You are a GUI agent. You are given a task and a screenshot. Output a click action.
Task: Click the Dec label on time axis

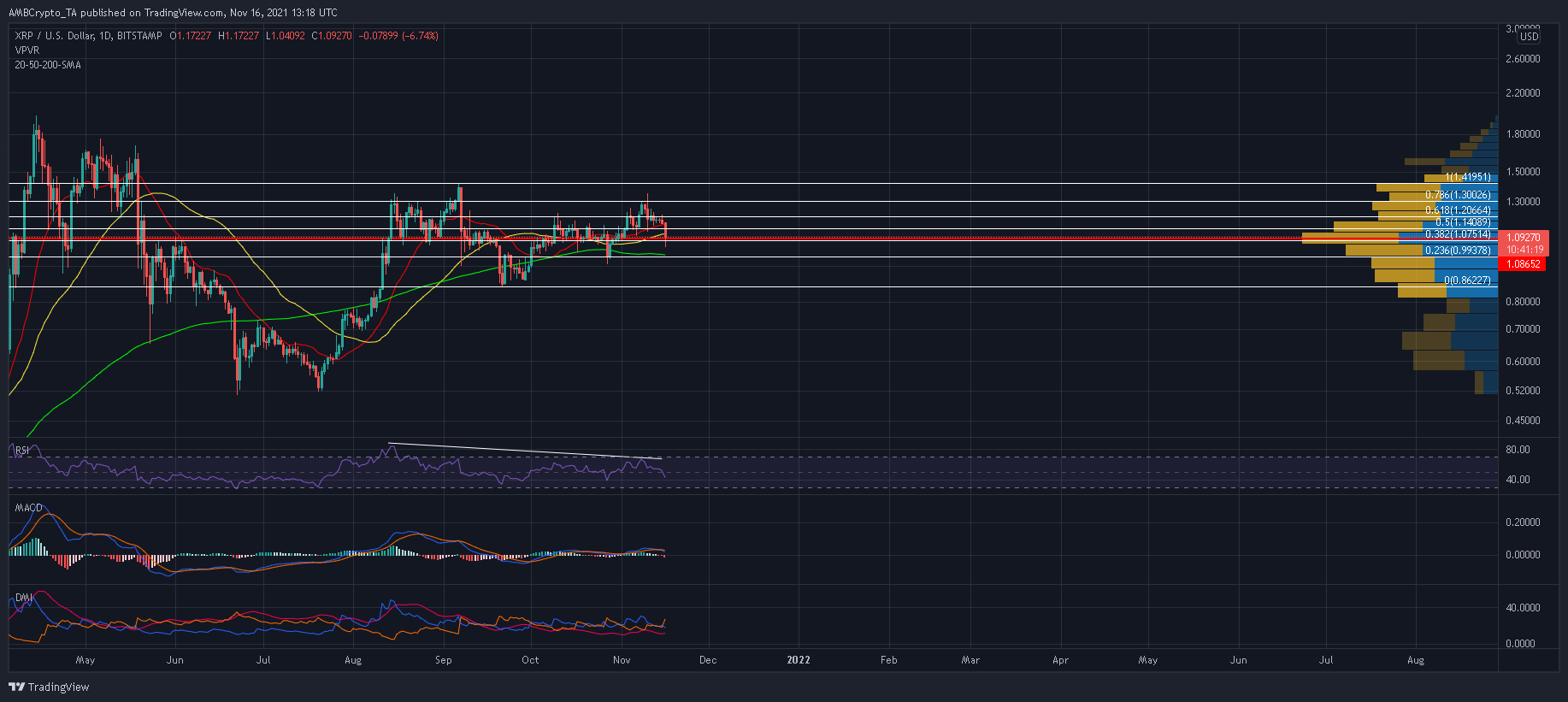[x=708, y=660]
